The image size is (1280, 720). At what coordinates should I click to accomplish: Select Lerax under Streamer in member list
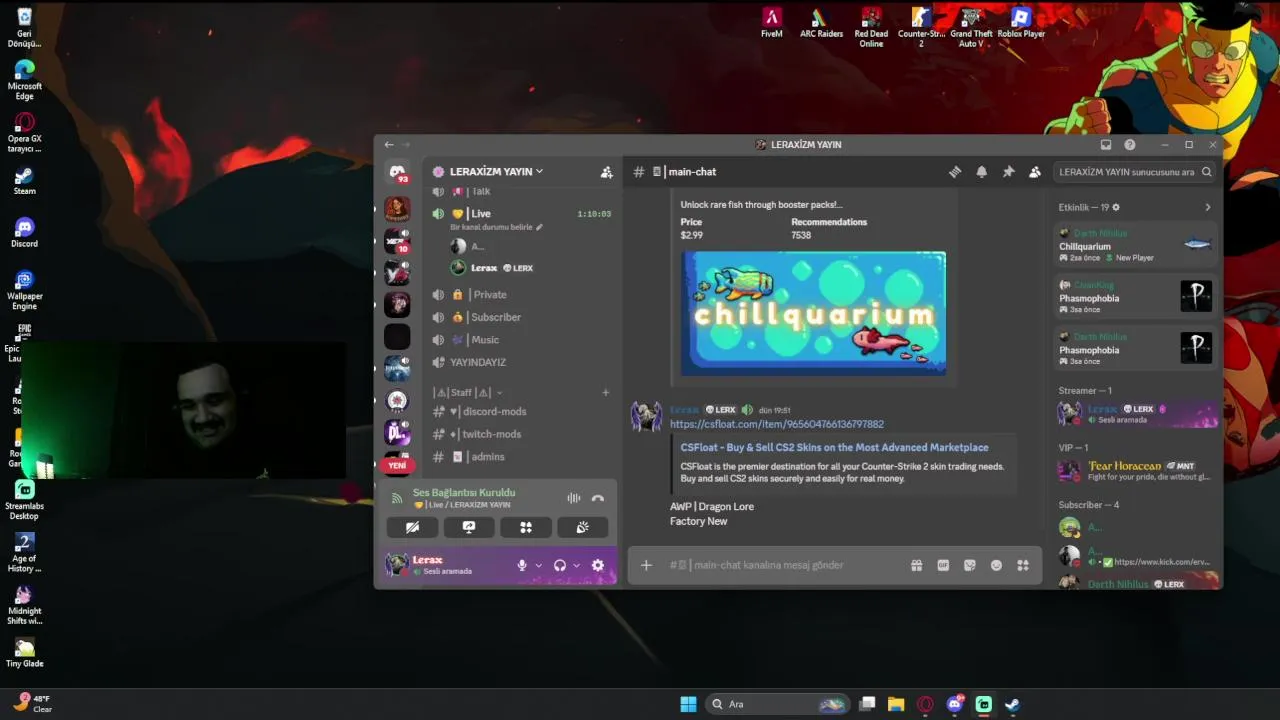pos(1138,413)
